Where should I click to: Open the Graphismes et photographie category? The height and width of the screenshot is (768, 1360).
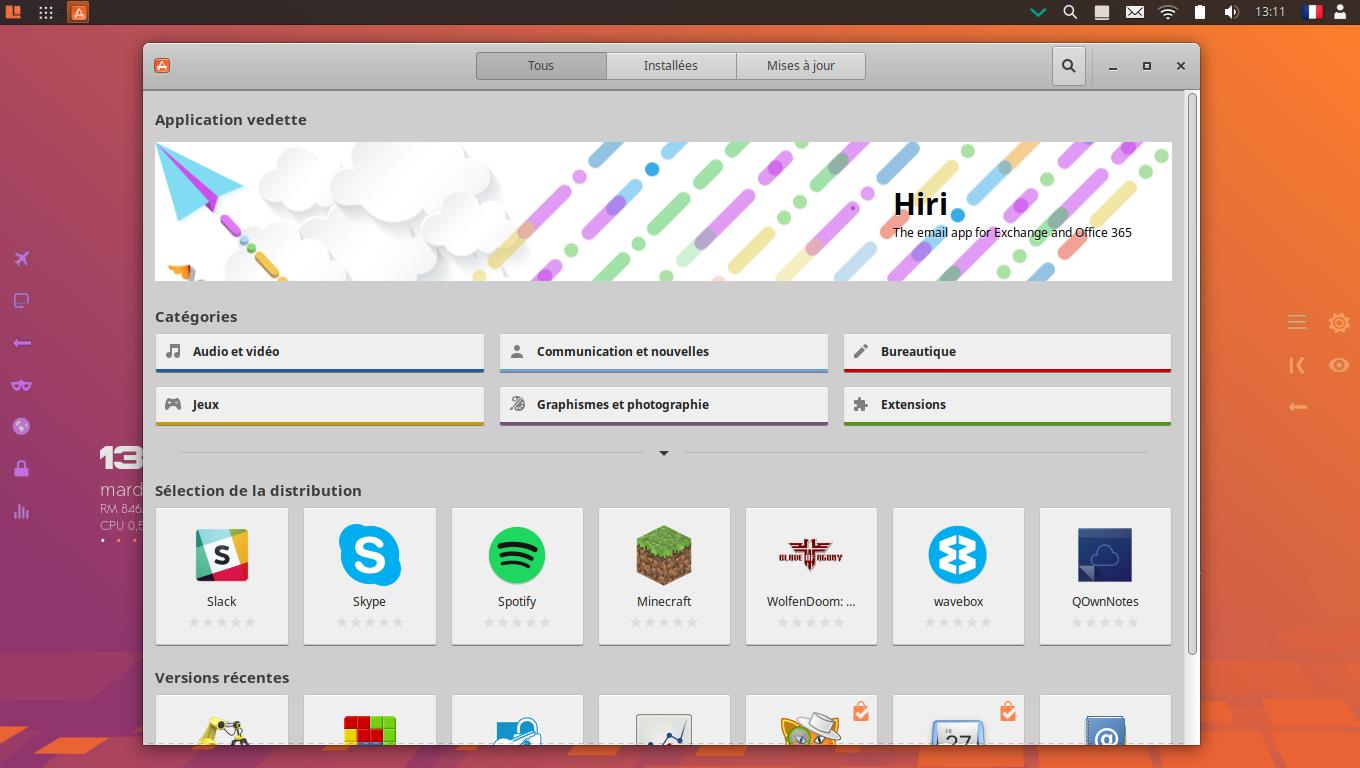(x=664, y=406)
